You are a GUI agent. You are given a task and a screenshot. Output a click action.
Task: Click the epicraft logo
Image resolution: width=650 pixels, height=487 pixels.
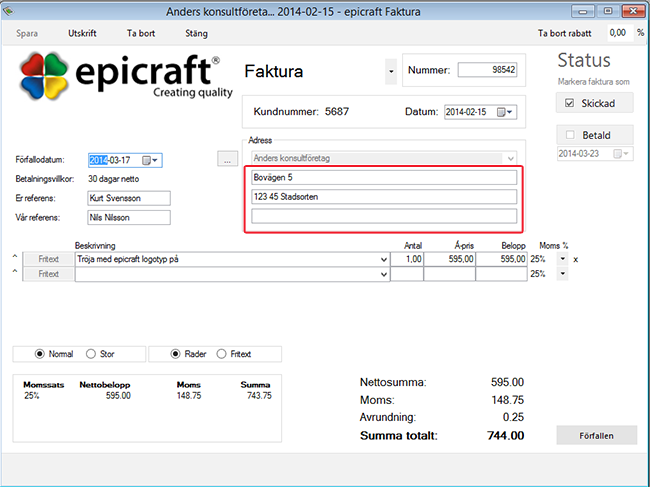pyautogui.click(x=126, y=77)
